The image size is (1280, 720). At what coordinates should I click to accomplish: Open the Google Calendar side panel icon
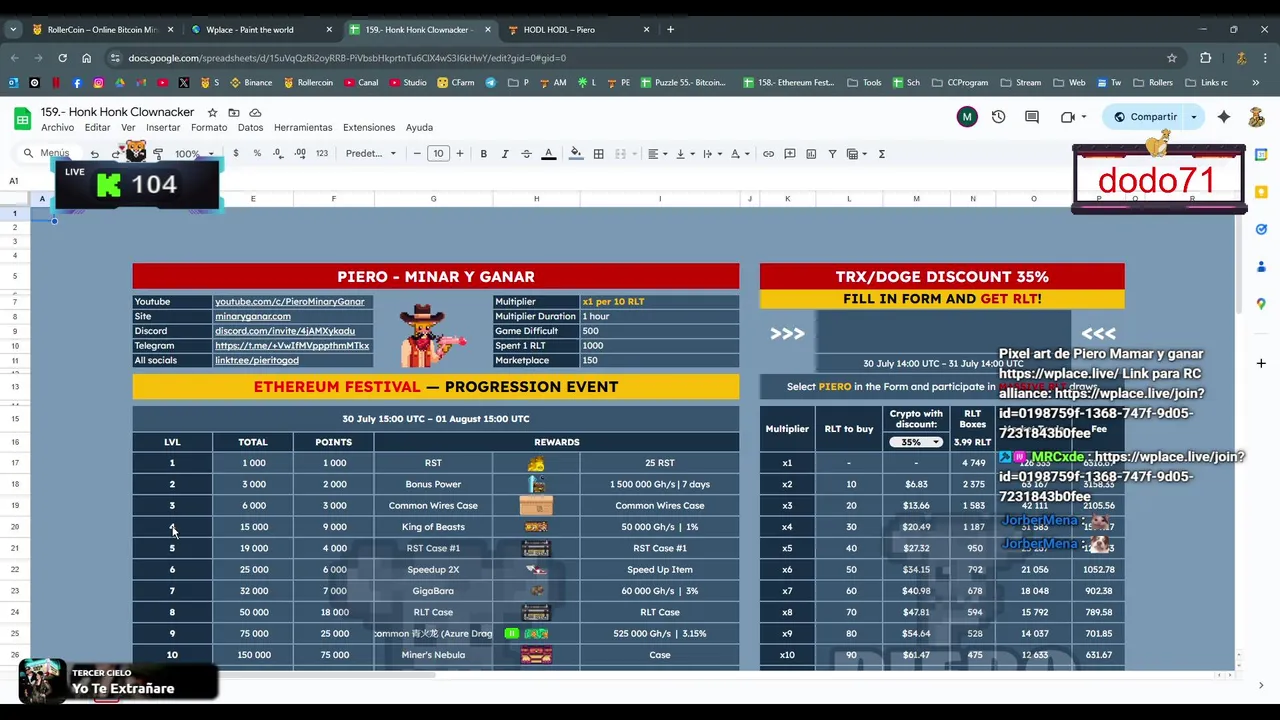[x=1261, y=155]
